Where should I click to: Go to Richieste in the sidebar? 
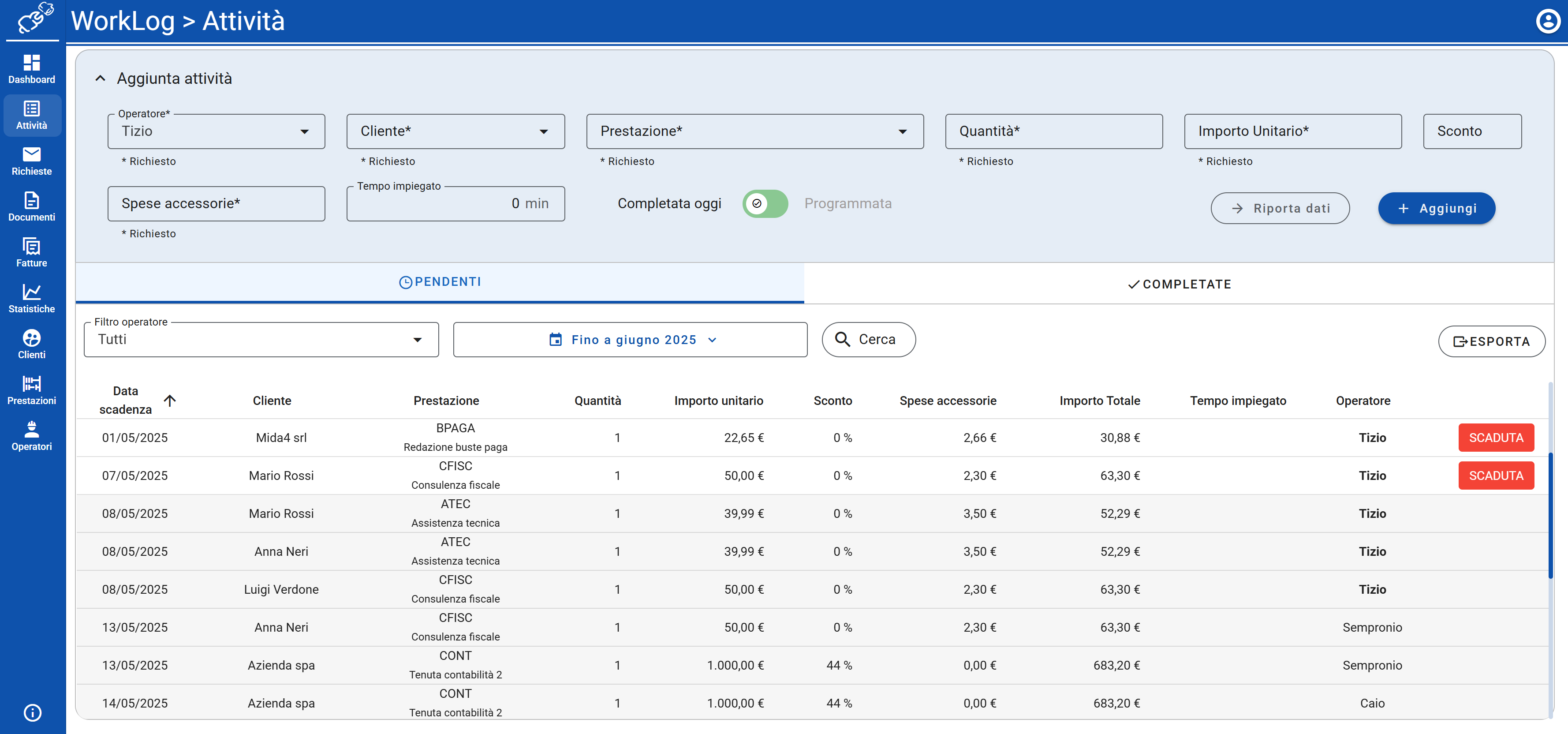tap(32, 161)
